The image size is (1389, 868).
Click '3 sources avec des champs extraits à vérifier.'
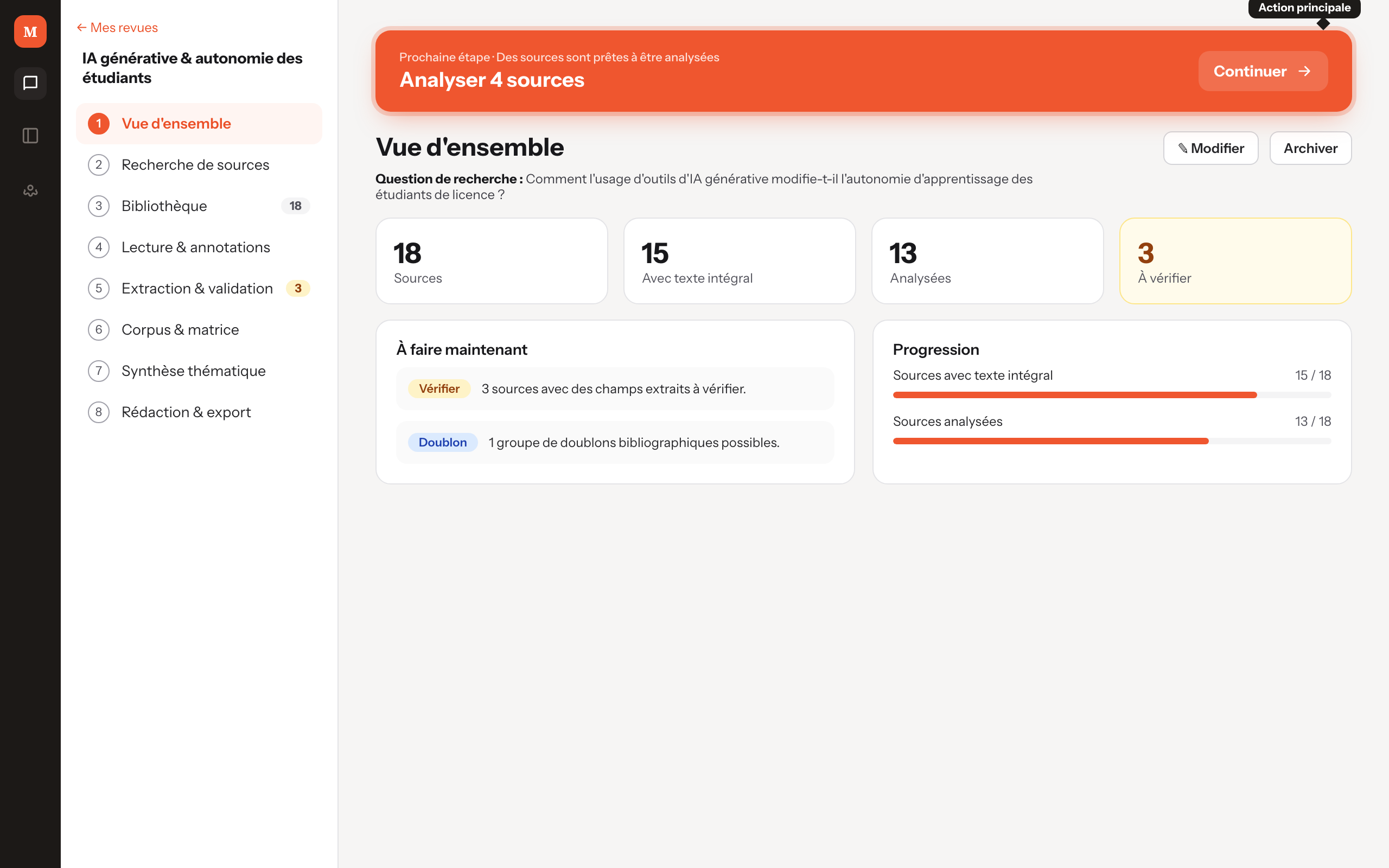(x=614, y=388)
